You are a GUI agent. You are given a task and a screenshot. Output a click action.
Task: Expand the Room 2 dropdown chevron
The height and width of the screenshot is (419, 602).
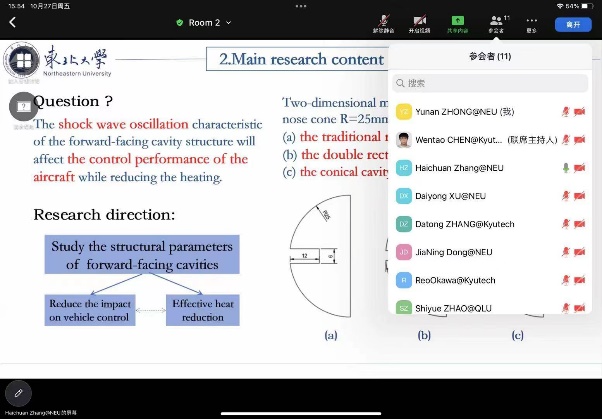(228, 23)
